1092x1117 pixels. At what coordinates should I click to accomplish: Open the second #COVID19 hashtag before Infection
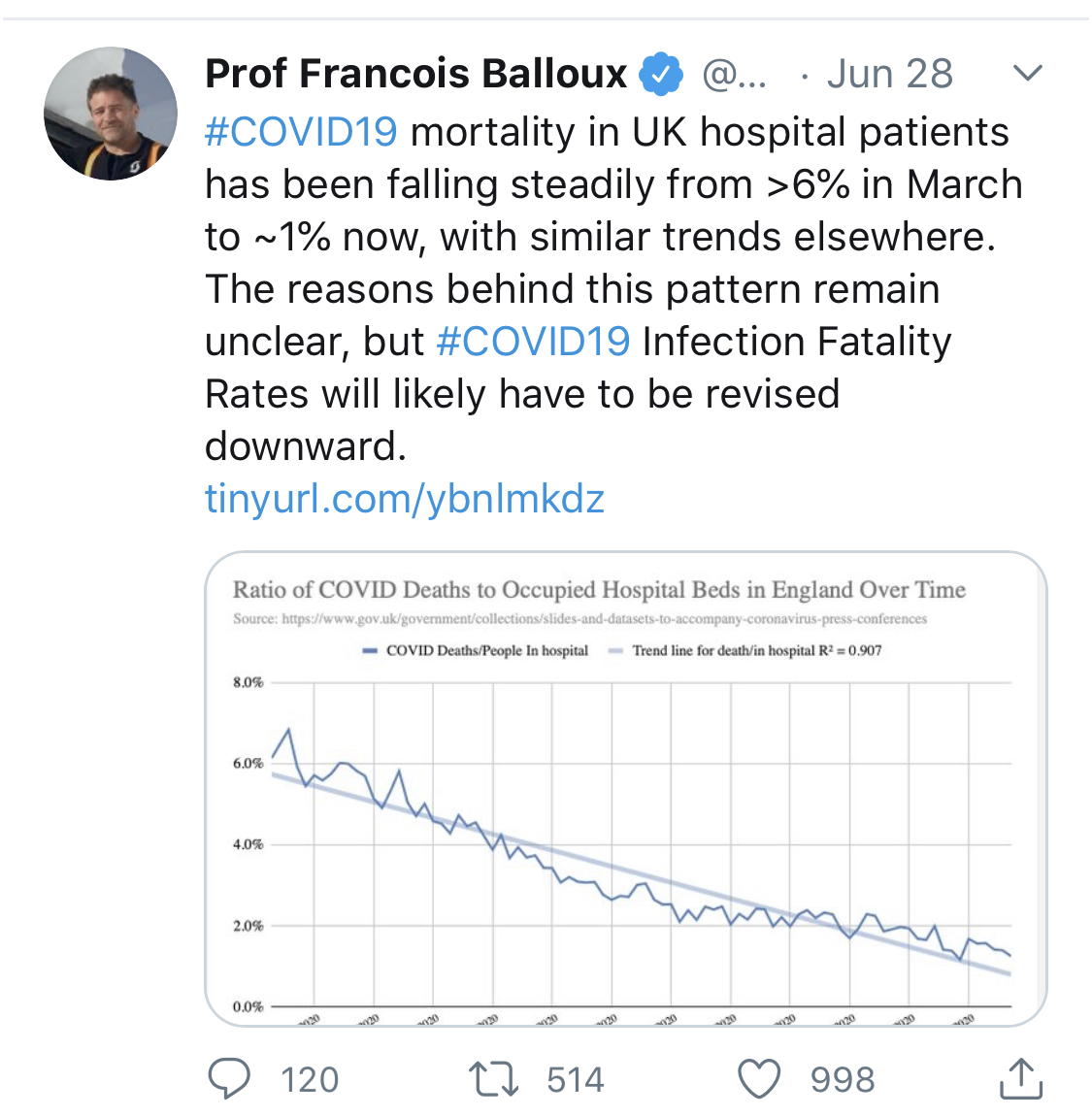533,342
